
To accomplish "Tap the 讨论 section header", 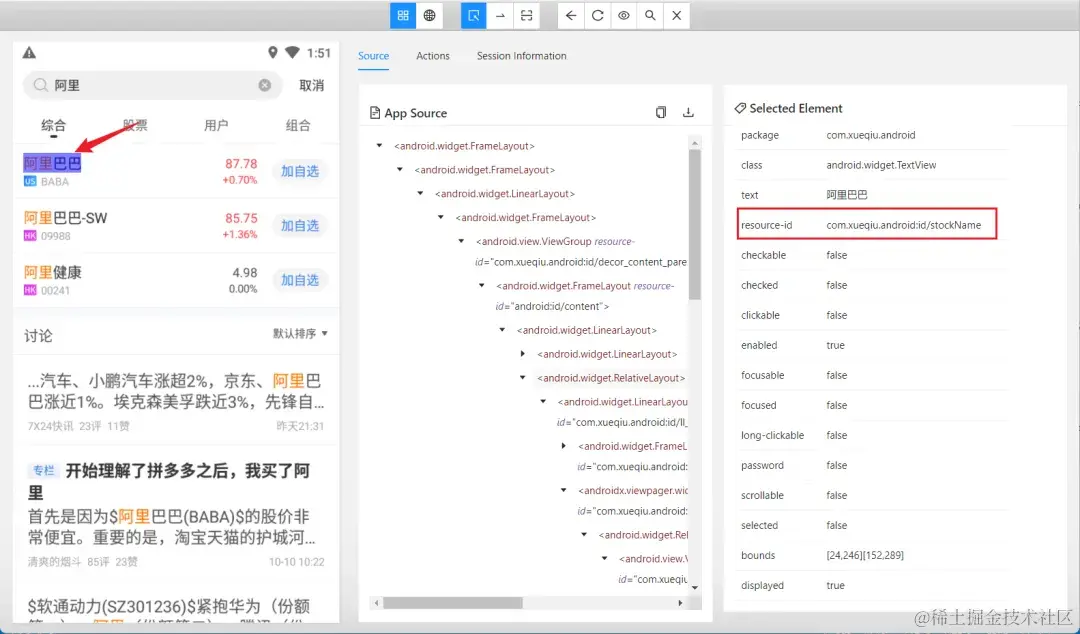I will pos(38,336).
